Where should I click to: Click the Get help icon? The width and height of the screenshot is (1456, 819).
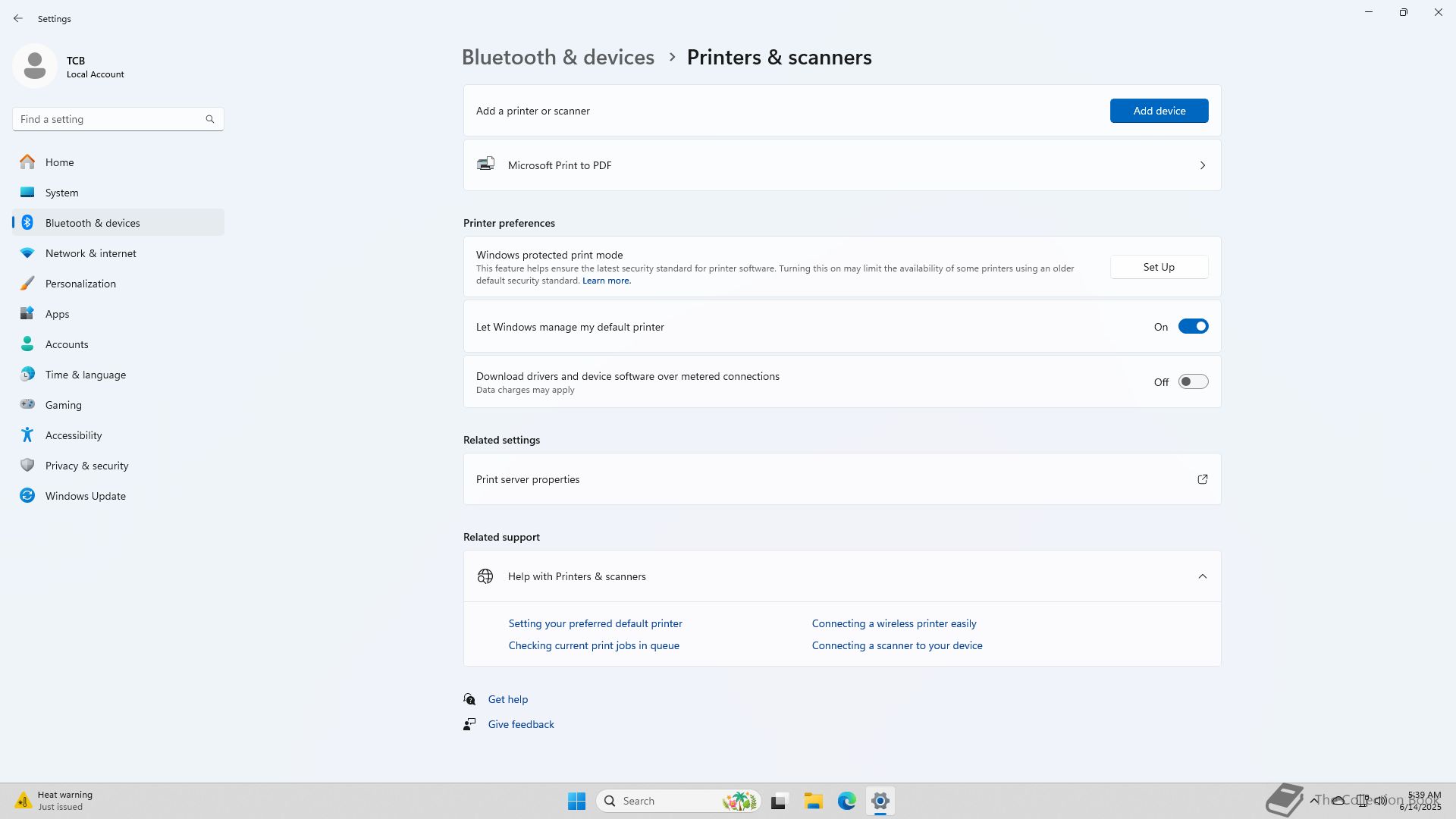click(469, 699)
